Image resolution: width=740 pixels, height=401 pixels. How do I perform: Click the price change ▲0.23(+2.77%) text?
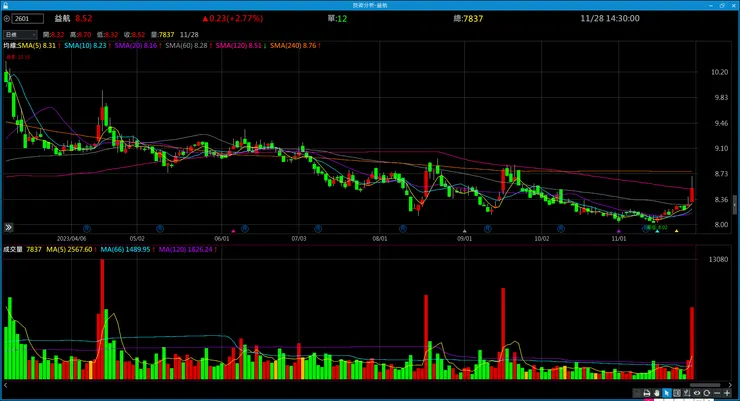(x=233, y=18)
